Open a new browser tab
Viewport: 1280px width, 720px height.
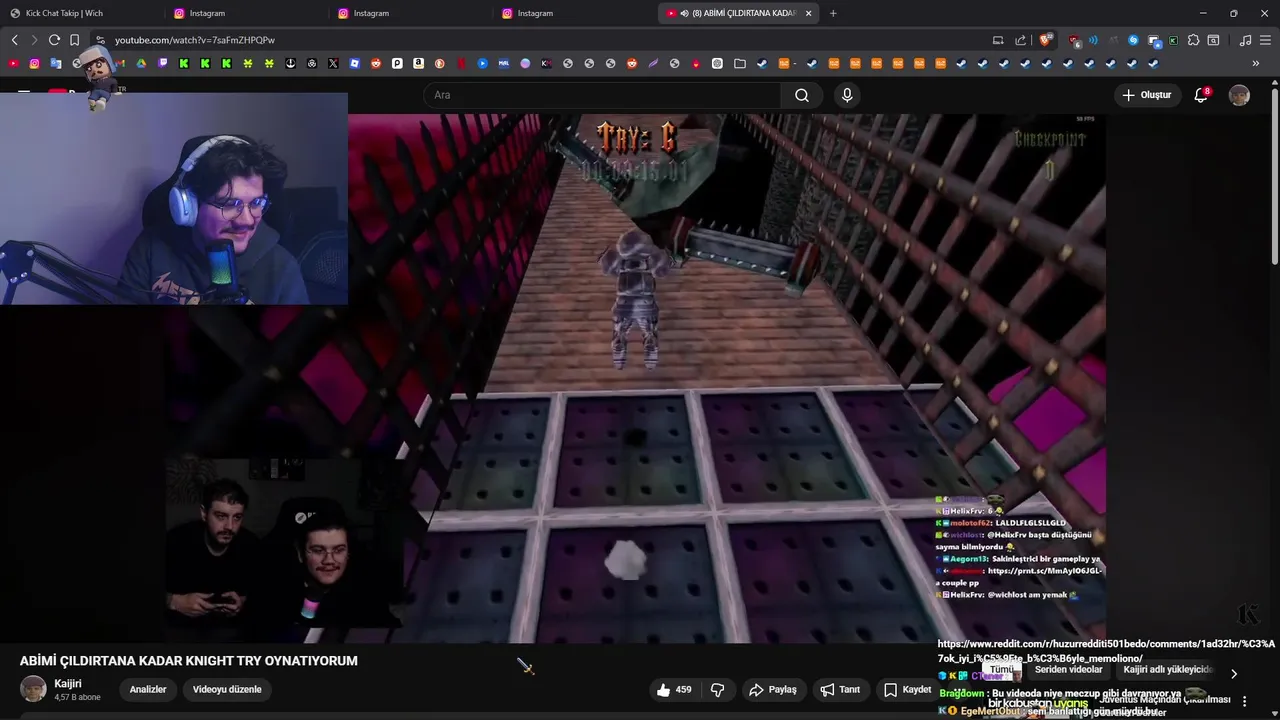coord(833,13)
